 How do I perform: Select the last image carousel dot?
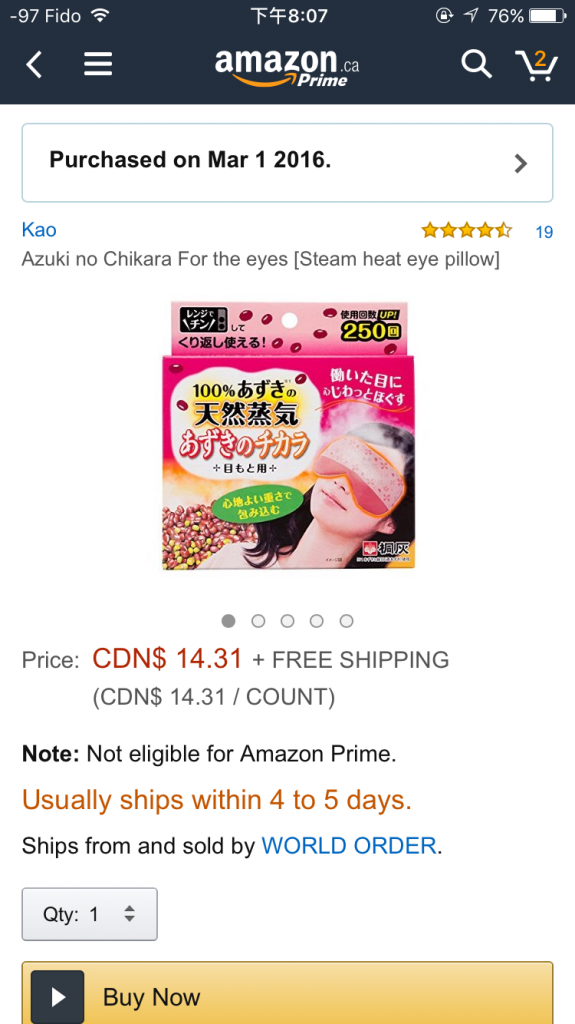click(346, 621)
